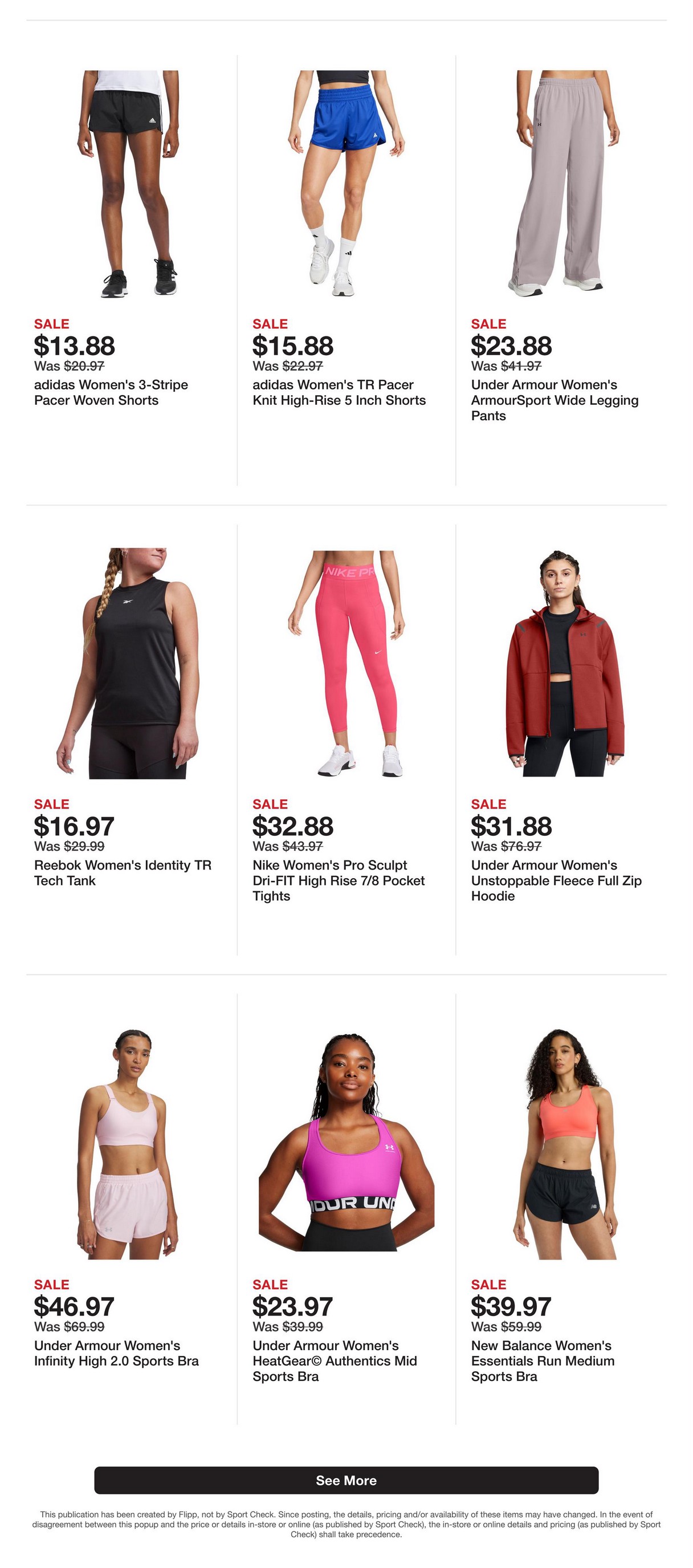Open the Reebok Women's Identity TR Tech Tank title

click(123, 873)
